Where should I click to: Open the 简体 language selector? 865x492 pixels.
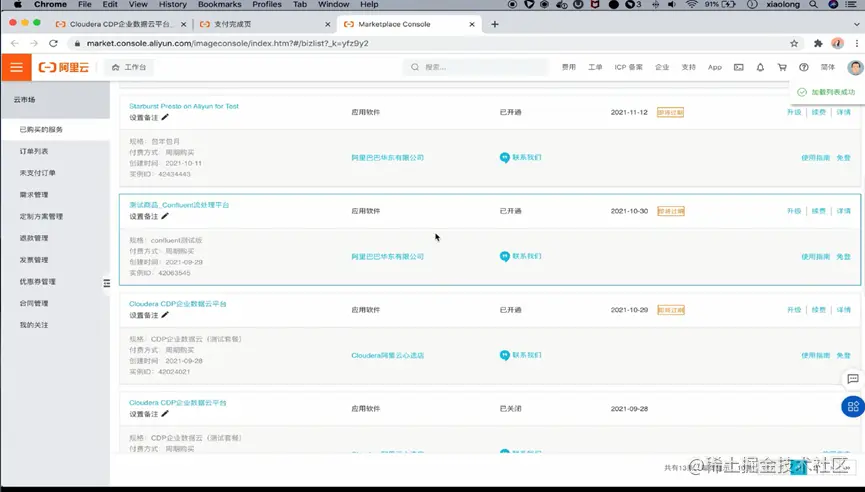point(827,67)
